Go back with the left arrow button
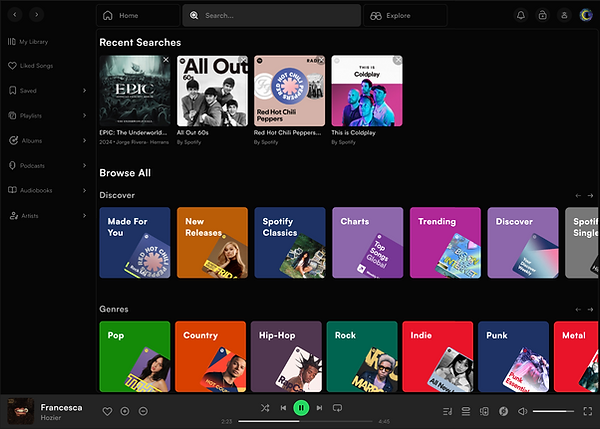This screenshot has width=600, height=429. point(15,15)
